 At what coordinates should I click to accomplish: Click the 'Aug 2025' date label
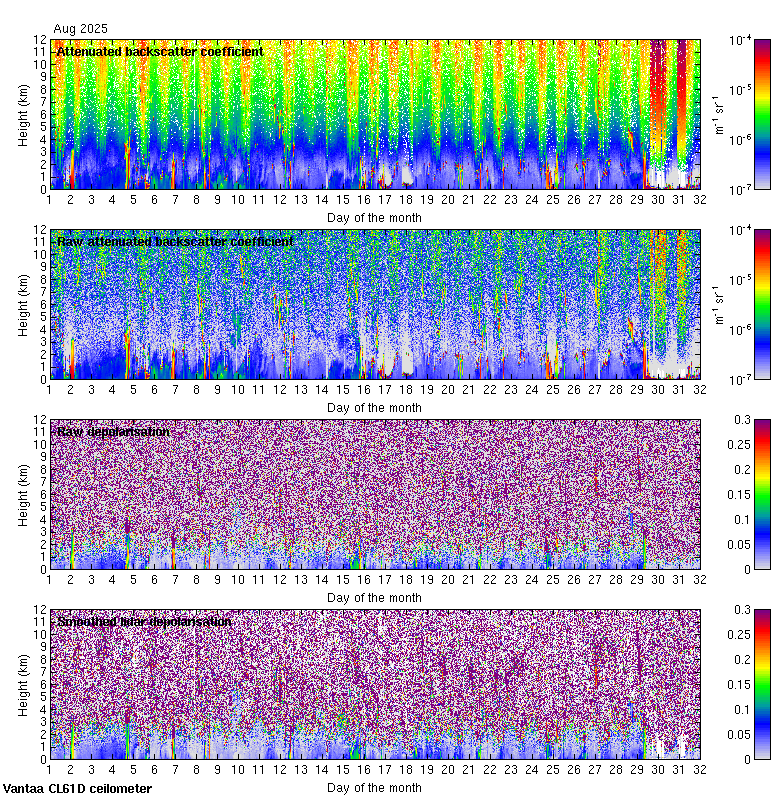[80, 29]
